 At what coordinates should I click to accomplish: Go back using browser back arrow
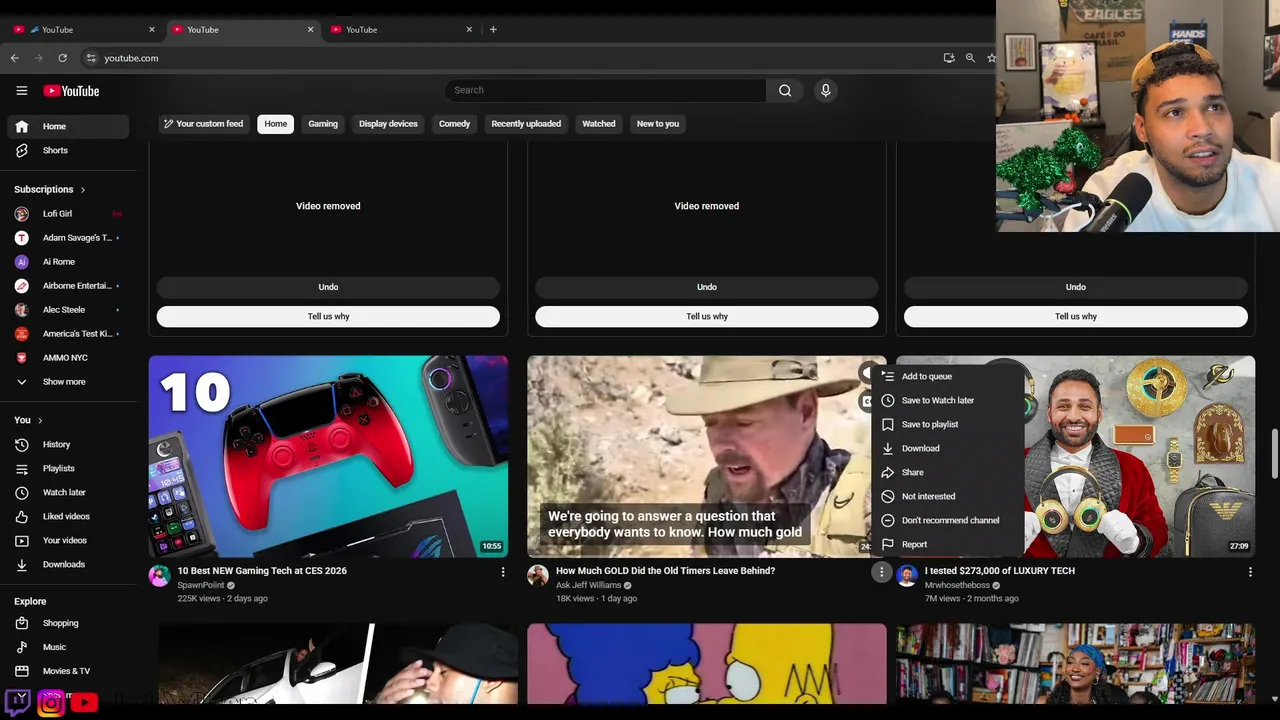pyautogui.click(x=15, y=58)
